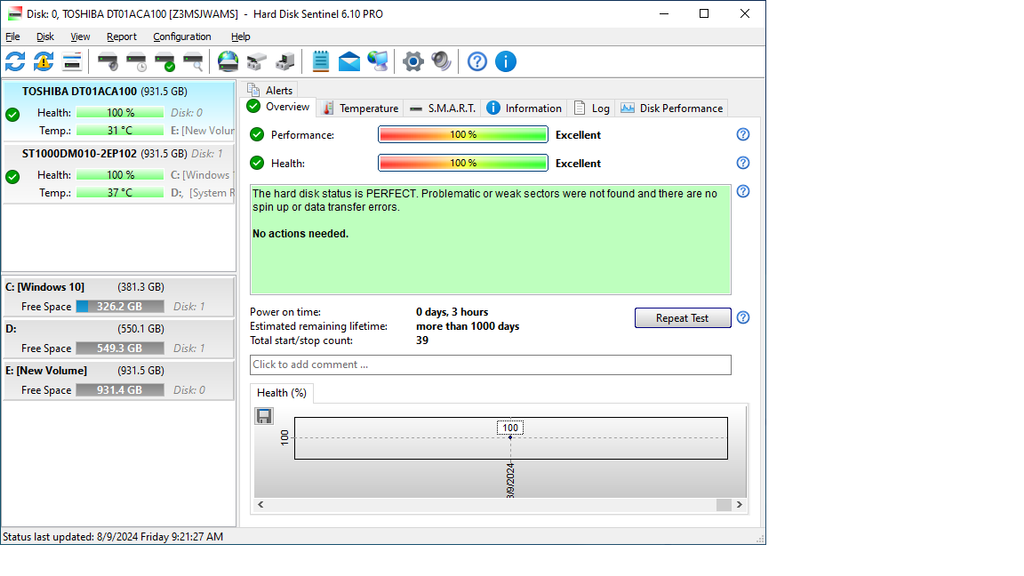Select the C: [Windows 10] partition
Screen dimensions: 1024x576
(119, 297)
